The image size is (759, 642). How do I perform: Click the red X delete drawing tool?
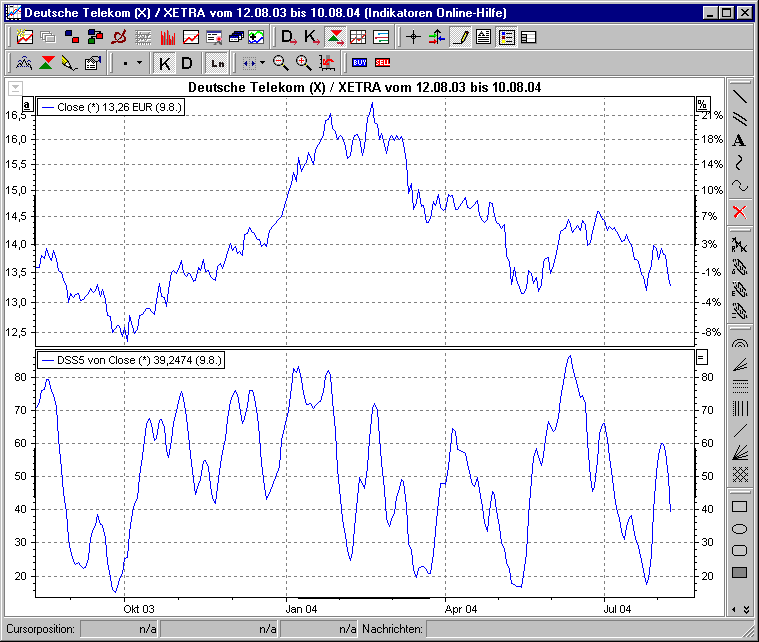coord(739,211)
